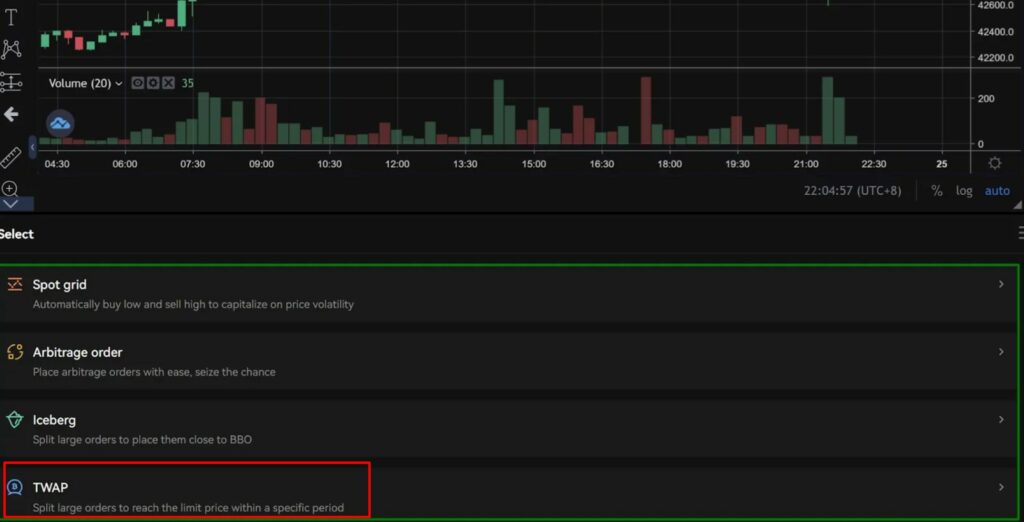Toggle the log scale option
The image size is (1024, 522).
(x=963, y=191)
